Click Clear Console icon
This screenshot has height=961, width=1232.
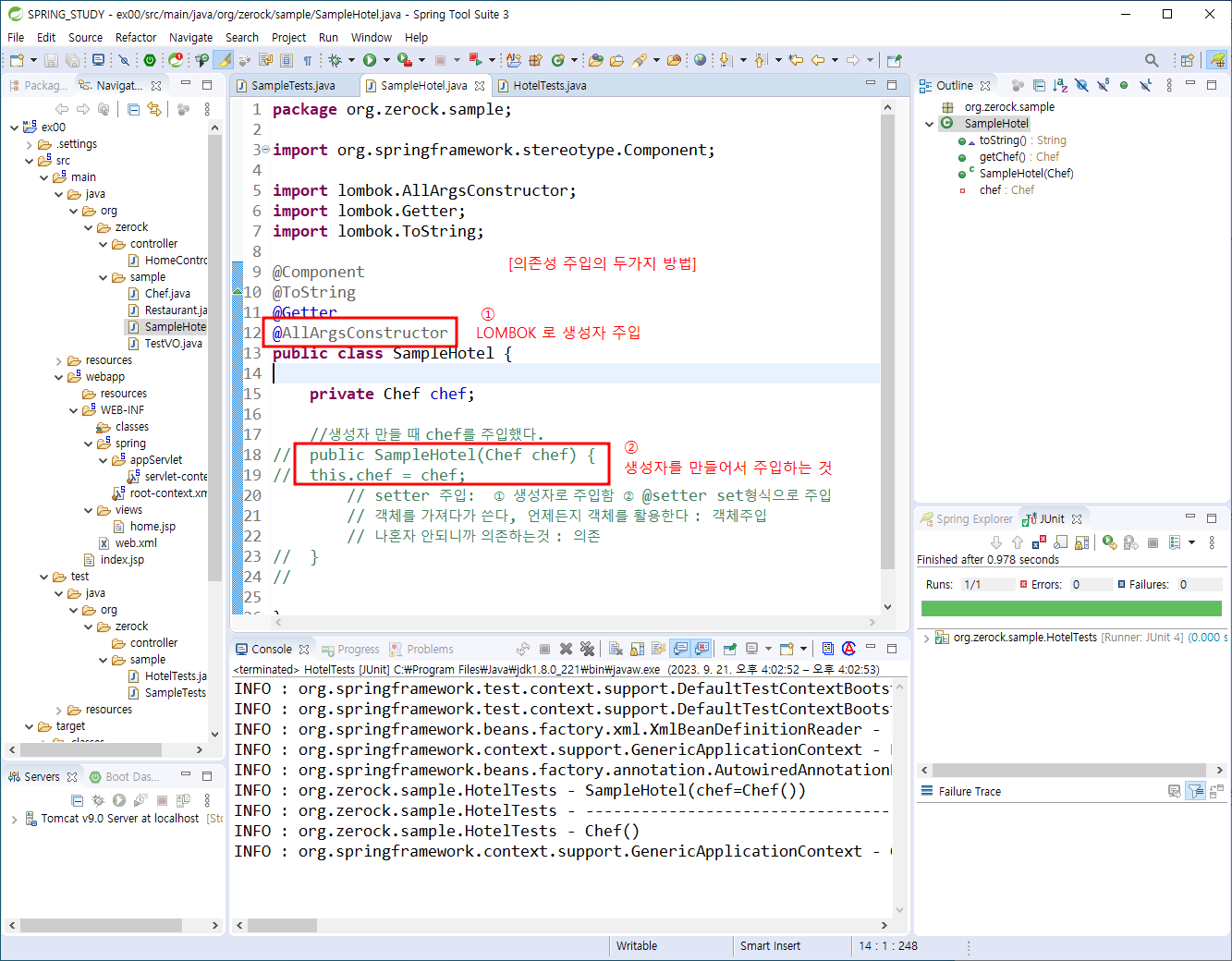pos(616,649)
